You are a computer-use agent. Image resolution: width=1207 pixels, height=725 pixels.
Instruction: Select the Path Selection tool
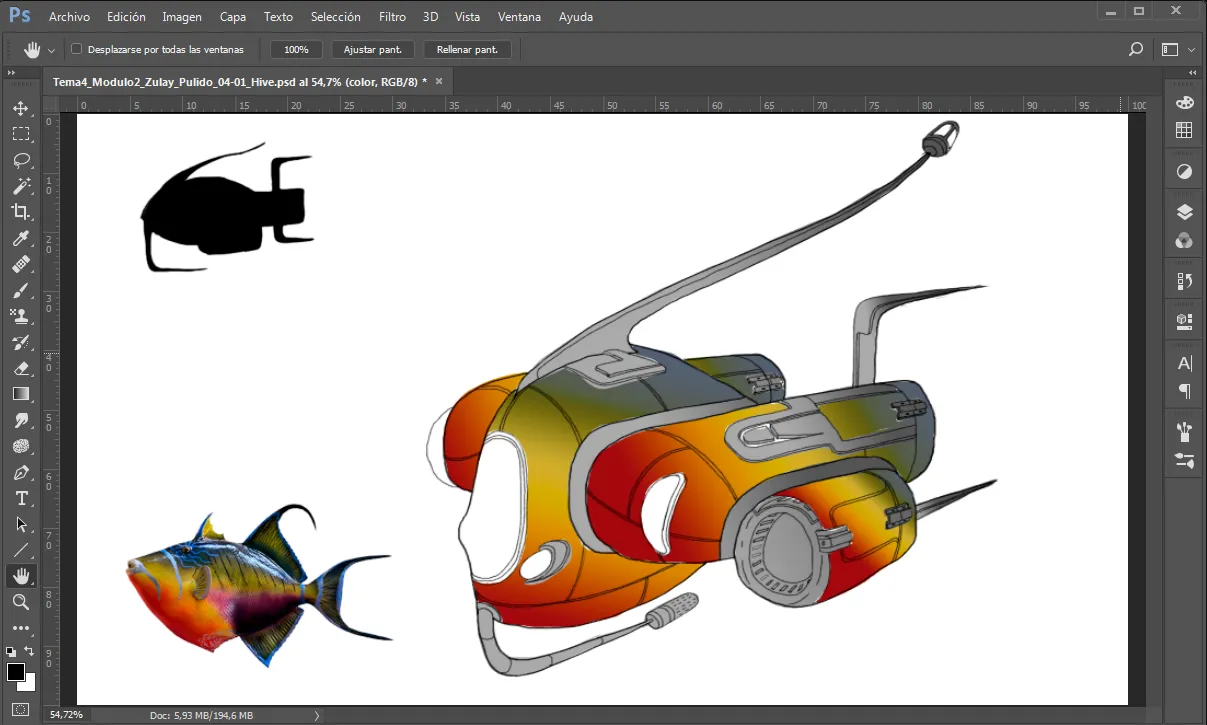[x=21, y=524]
